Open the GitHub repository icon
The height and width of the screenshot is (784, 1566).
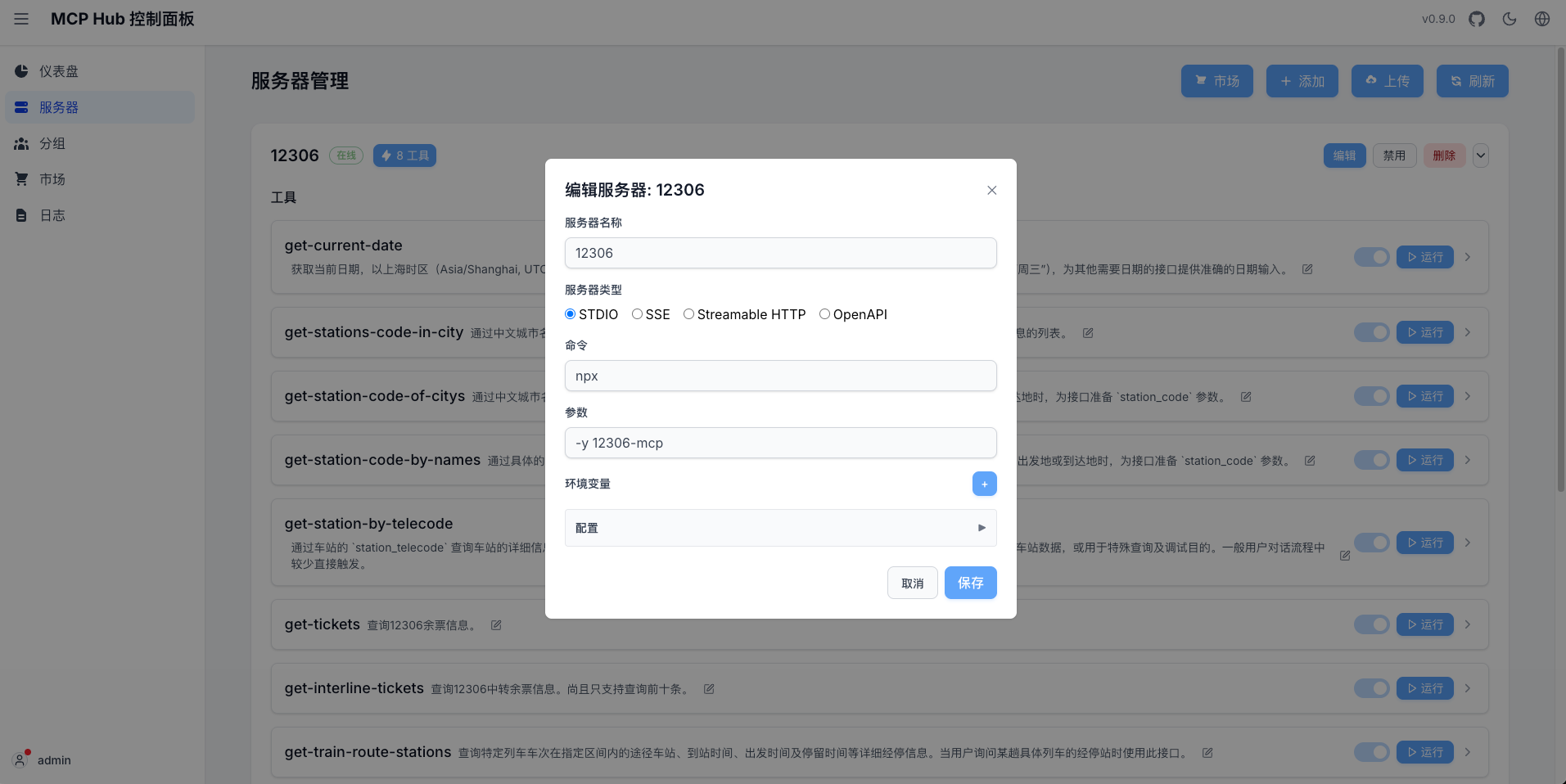click(1477, 19)
